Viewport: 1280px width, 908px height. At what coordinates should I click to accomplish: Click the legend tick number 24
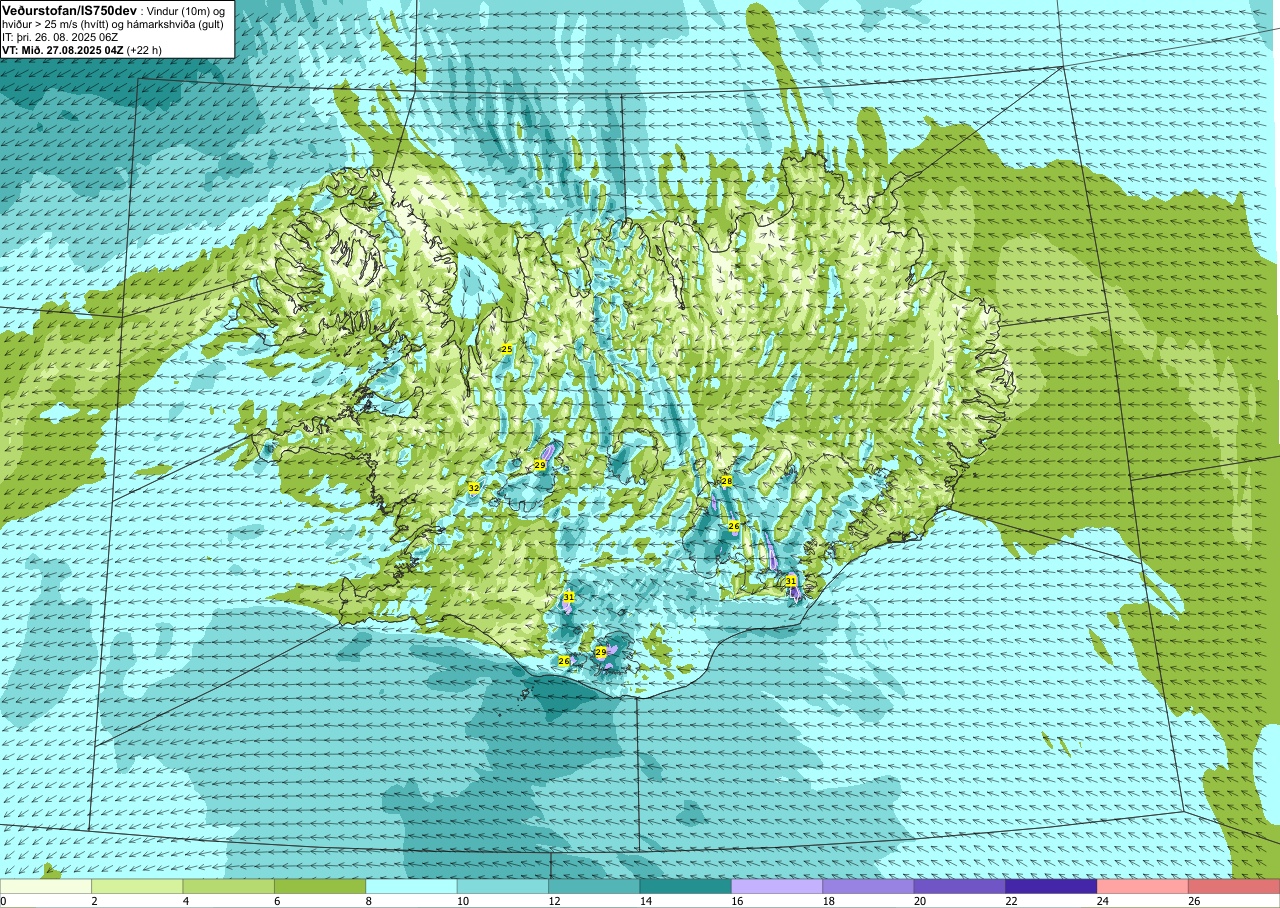pos(1103,901)
